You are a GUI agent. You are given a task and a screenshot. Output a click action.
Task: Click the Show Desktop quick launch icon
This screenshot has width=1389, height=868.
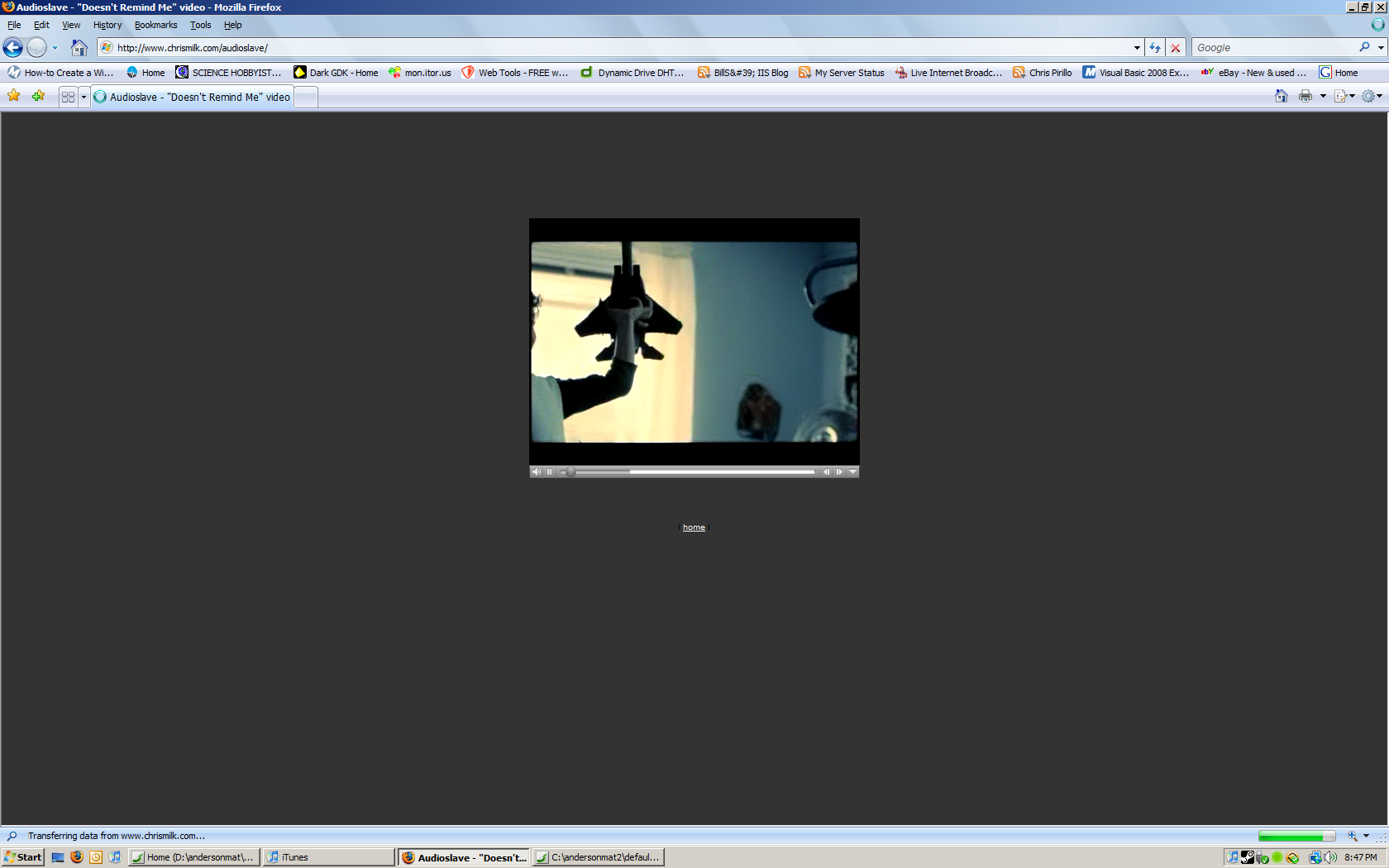click(x=58, y=857)
